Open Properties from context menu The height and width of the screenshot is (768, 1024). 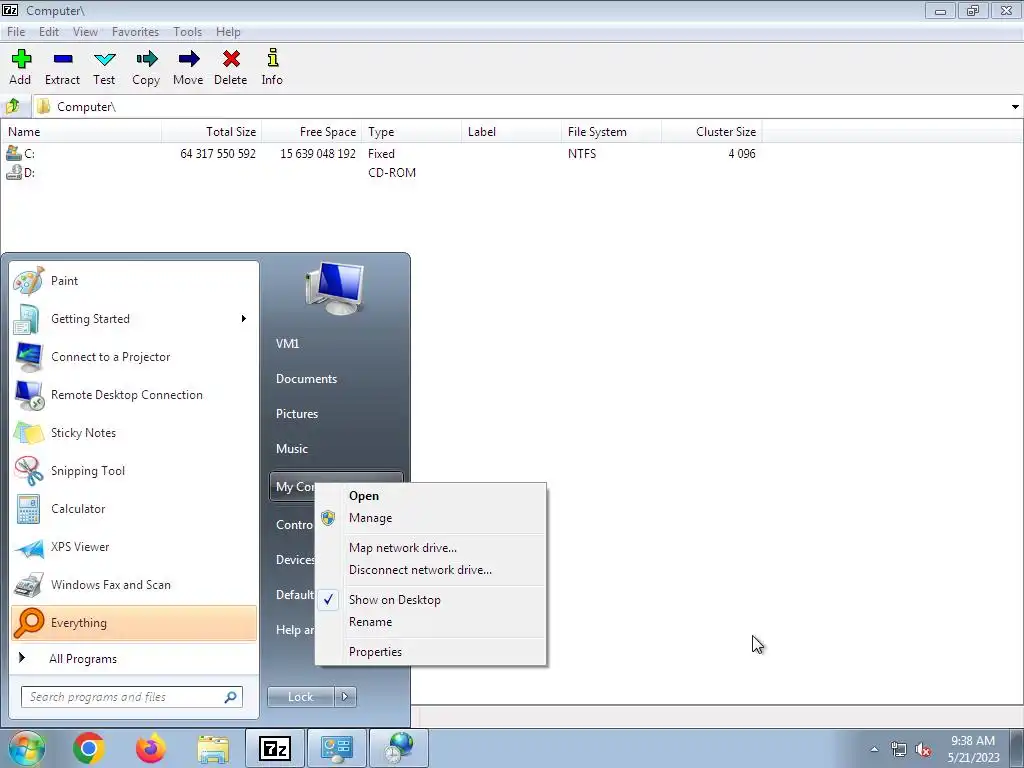tap(430, 652)
